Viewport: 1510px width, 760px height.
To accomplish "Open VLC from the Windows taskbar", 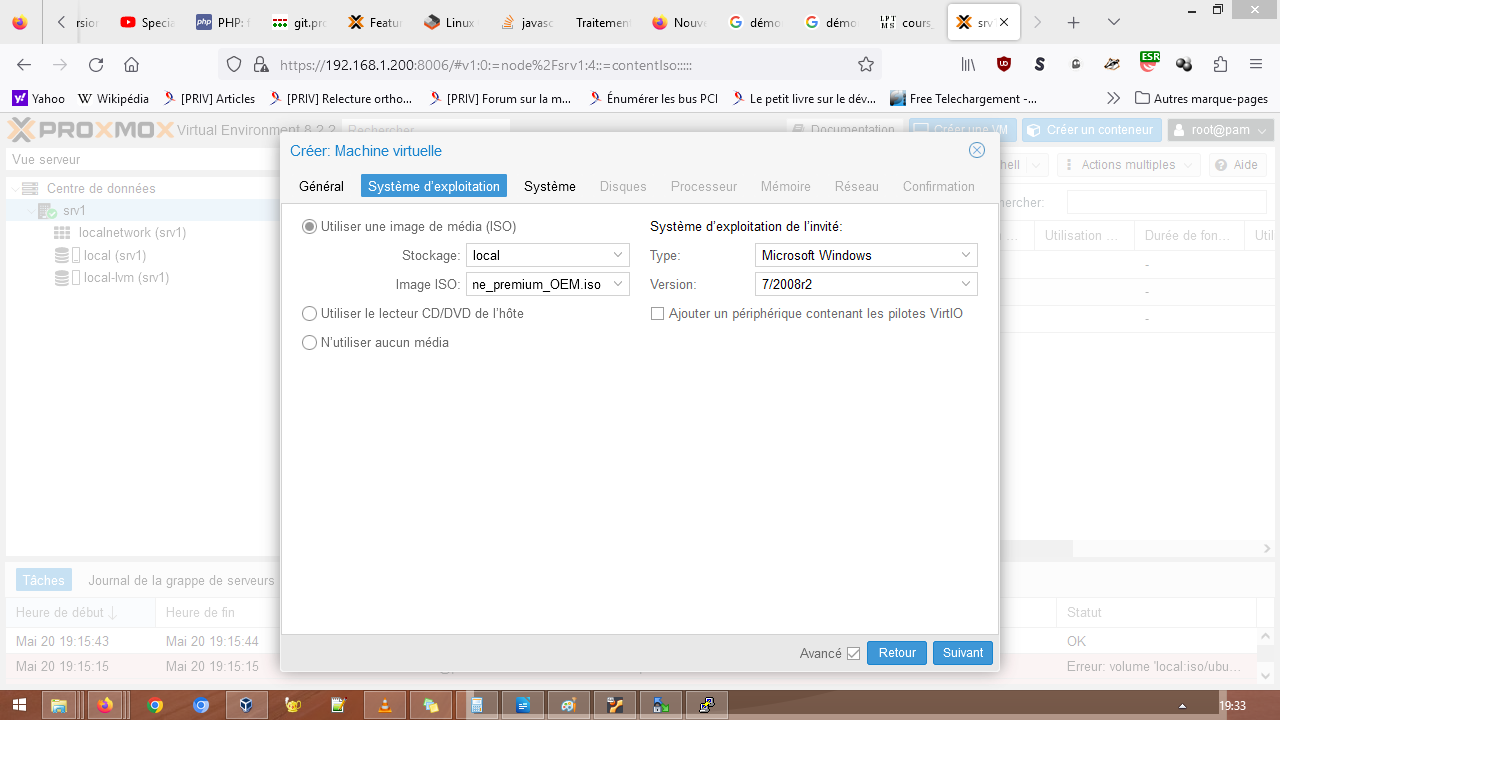I will [385, 705].
